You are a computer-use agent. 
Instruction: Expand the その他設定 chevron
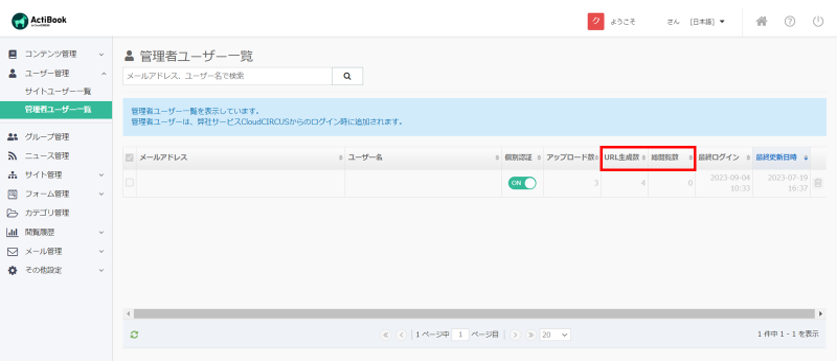(x=101, y=270)
